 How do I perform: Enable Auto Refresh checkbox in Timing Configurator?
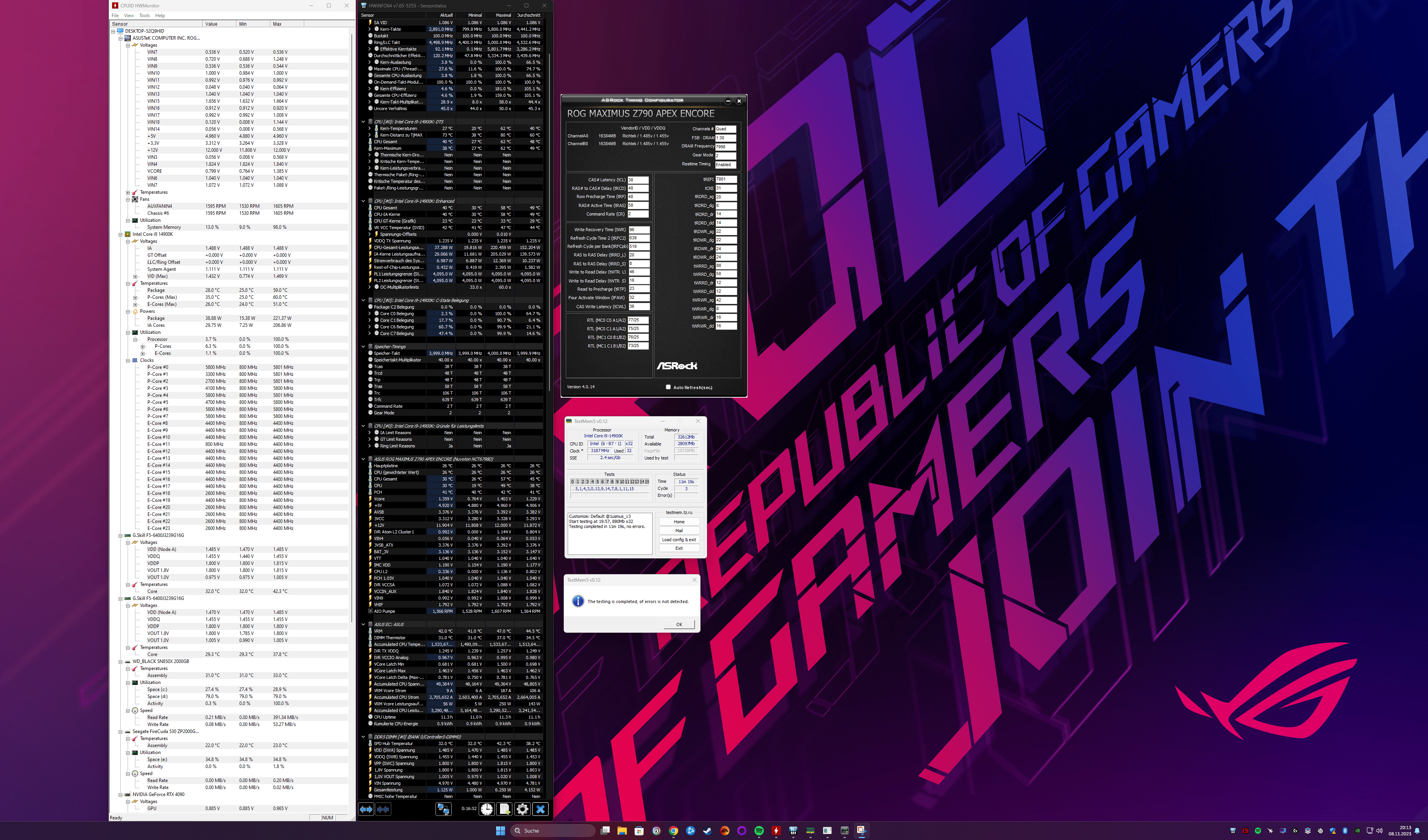(x=668, y=387)
